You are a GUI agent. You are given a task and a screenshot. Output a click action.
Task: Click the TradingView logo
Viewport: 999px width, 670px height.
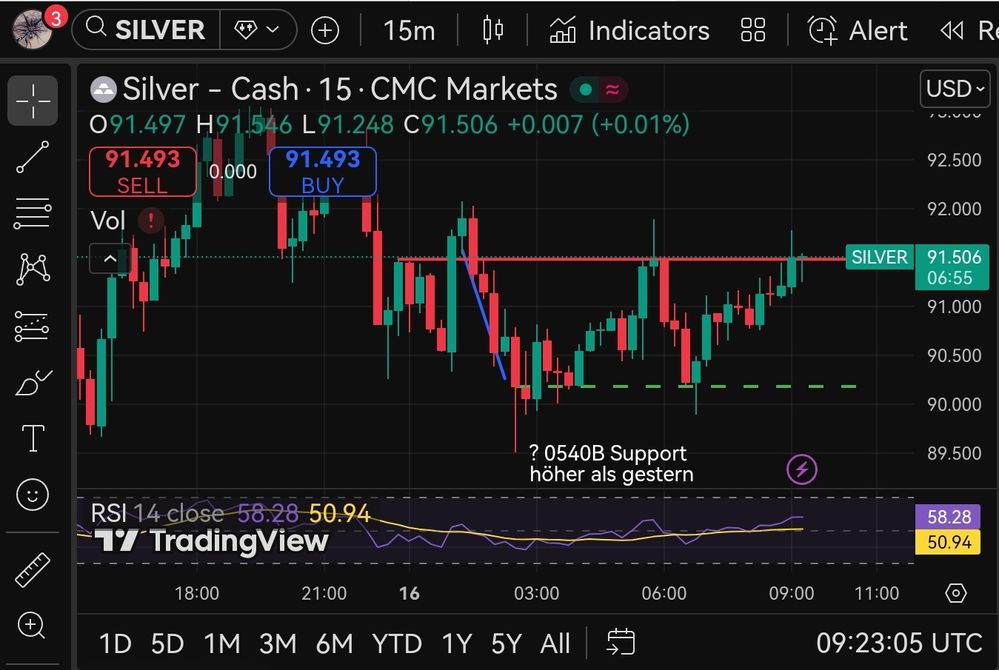pyautogui.click(x=211, y=541)
